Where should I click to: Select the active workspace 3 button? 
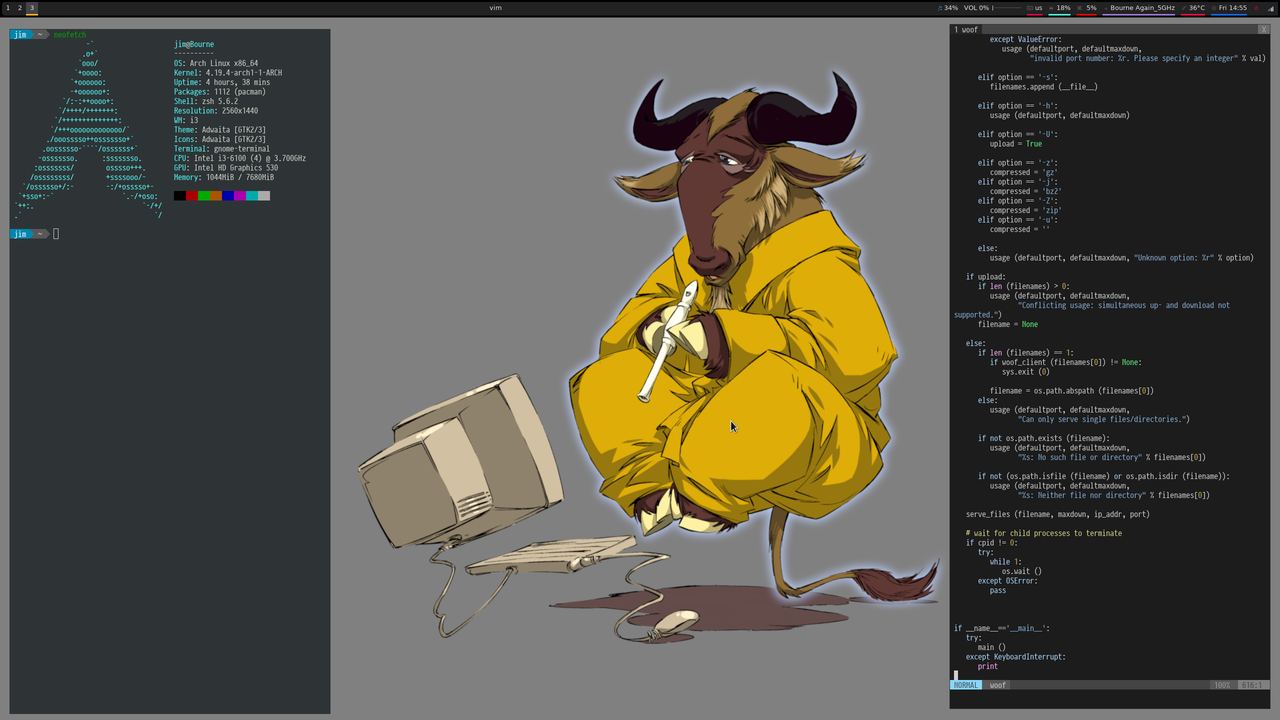pyautogui.click(x=32, y=8)
